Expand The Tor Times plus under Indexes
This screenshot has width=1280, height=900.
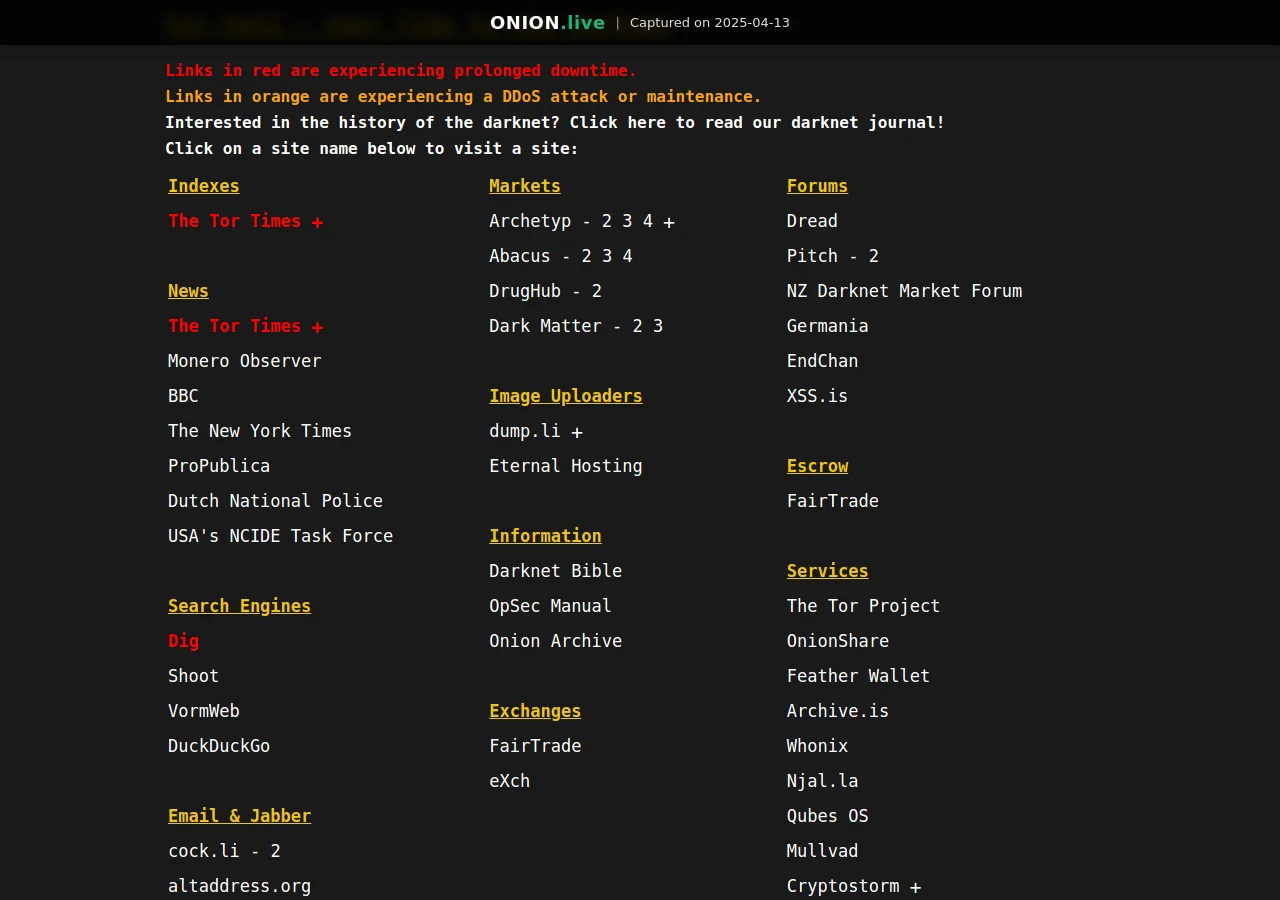pyautogui.click(x=317, y=222)
